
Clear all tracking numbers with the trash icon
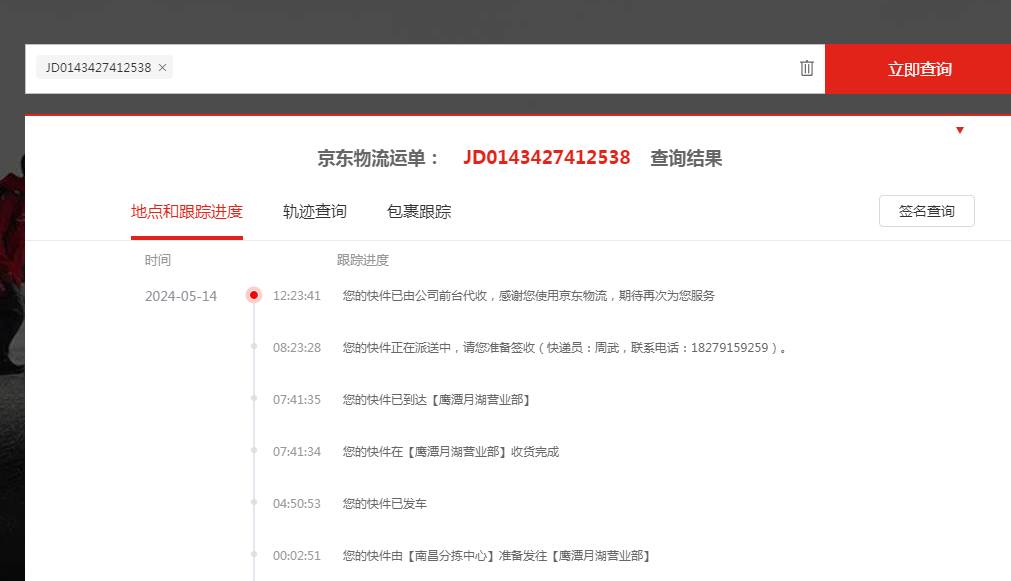[807, 68]
